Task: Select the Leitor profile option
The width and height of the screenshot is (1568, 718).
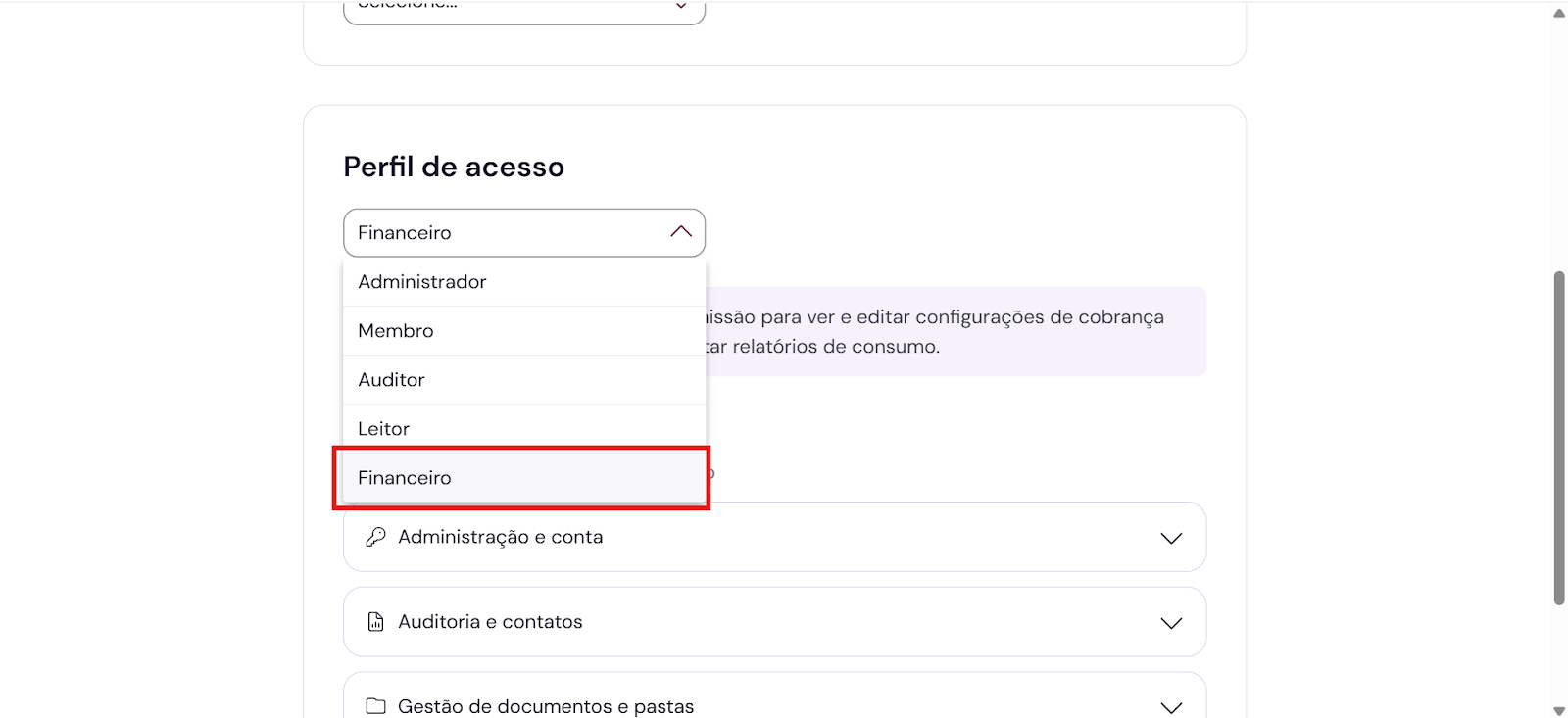Action: (x=384, y=429)
